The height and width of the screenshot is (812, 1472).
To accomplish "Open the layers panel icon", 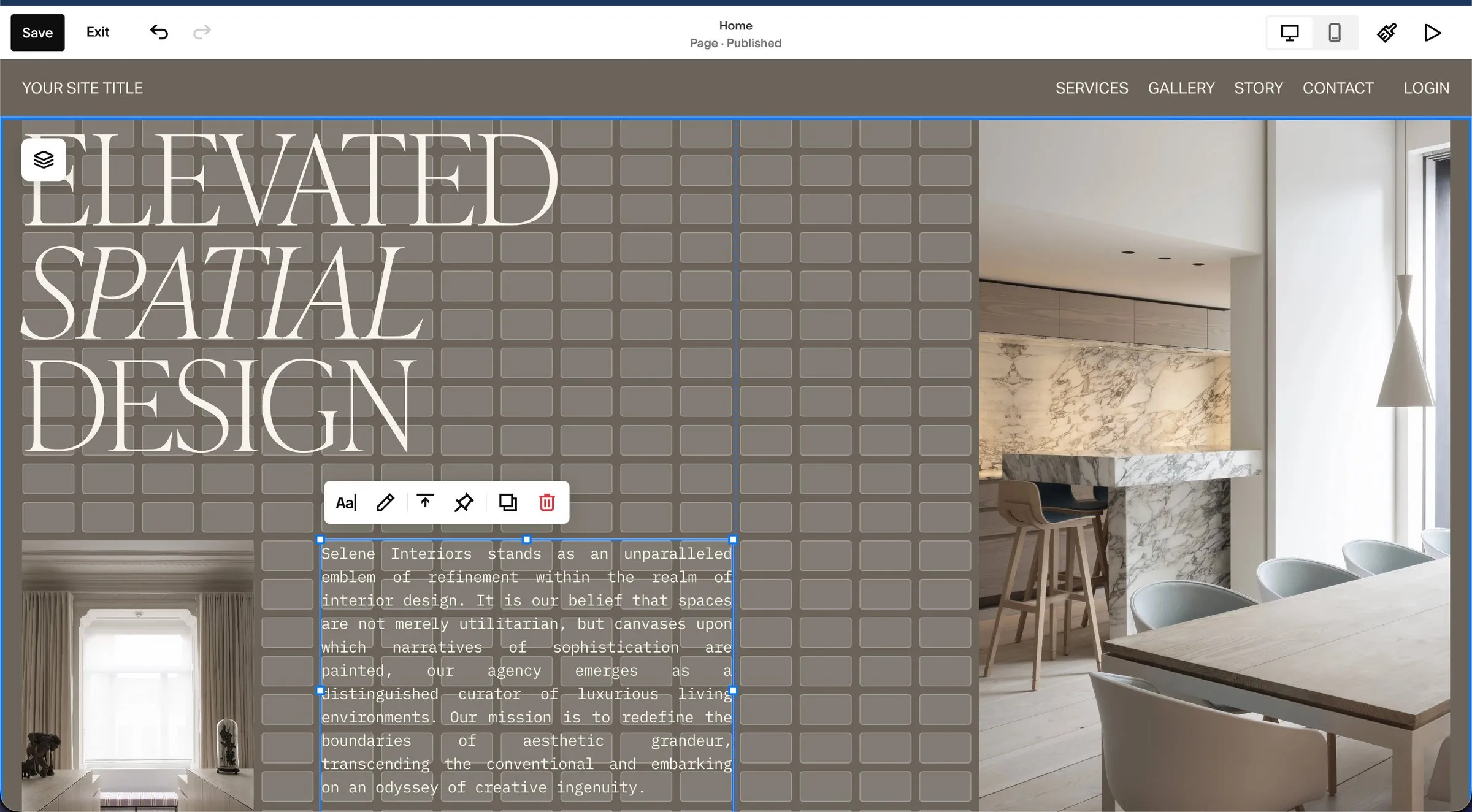I will (x=44, y=159).
